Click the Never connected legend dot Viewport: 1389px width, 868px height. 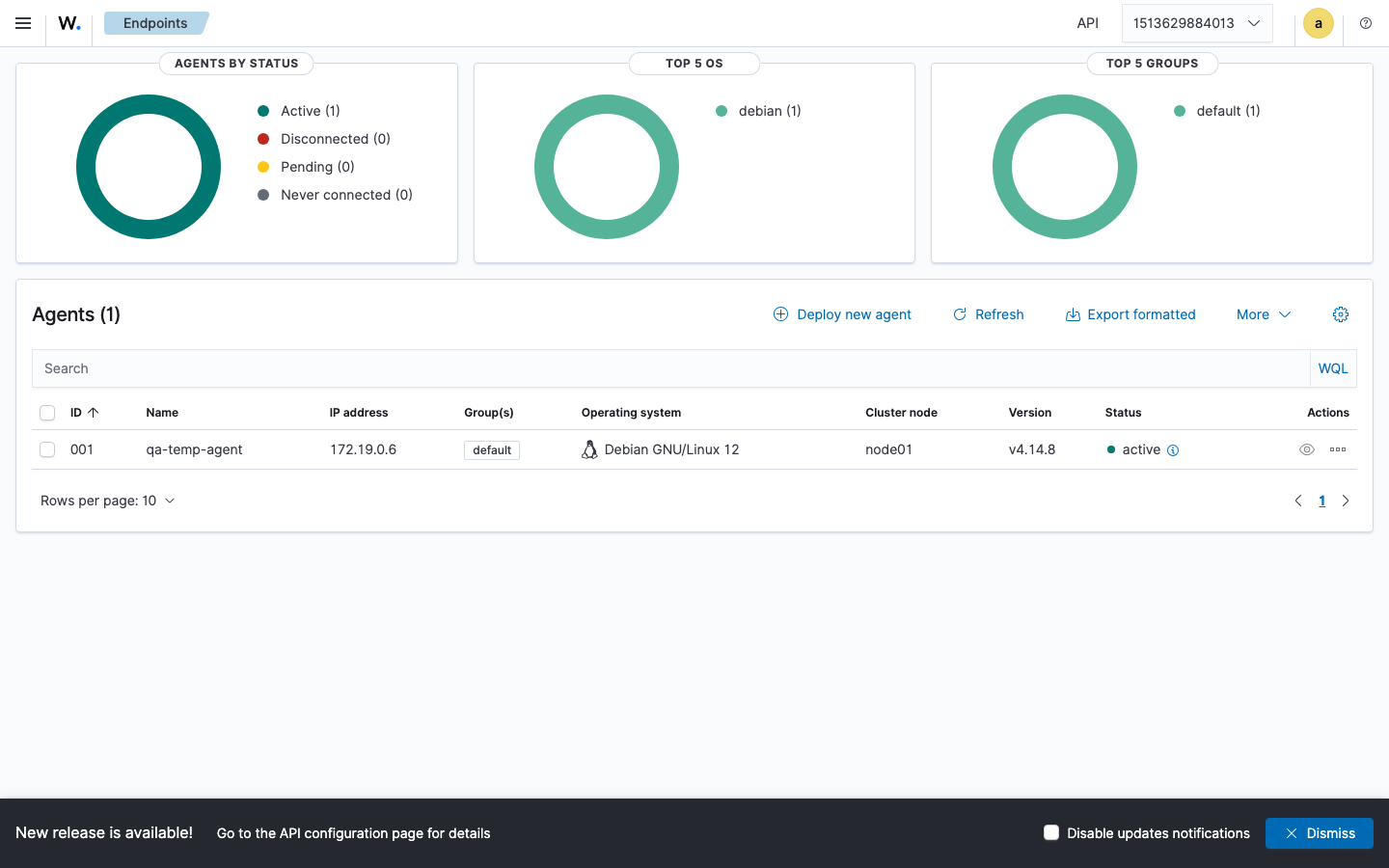263,195
